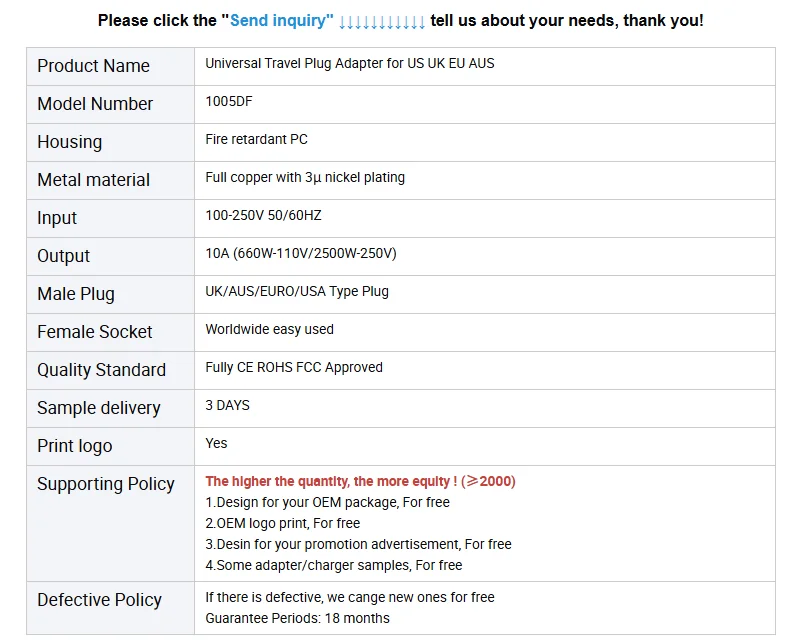The image size is (796, 640).
Task: Click "1.Design for your OEM package, For free"
Action: click(327, 502)
